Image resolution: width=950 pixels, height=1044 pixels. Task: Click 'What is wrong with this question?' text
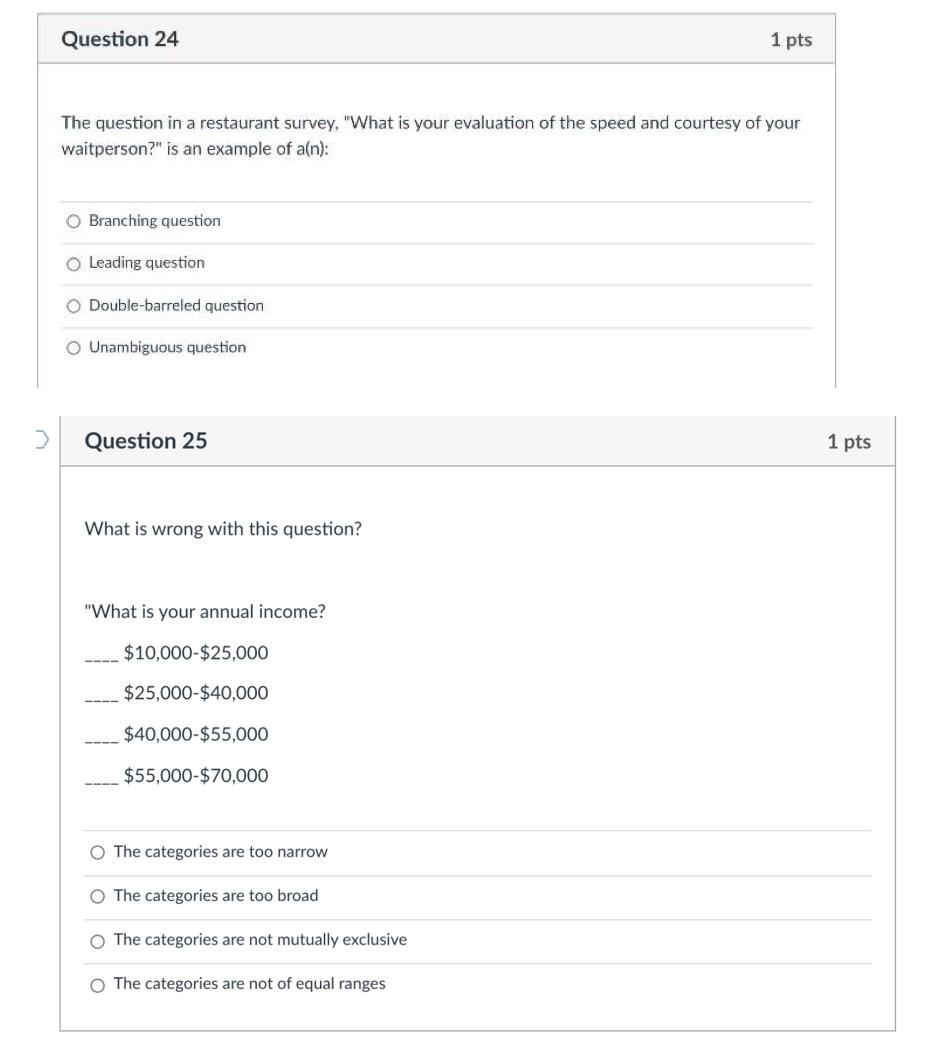(222, 528)
